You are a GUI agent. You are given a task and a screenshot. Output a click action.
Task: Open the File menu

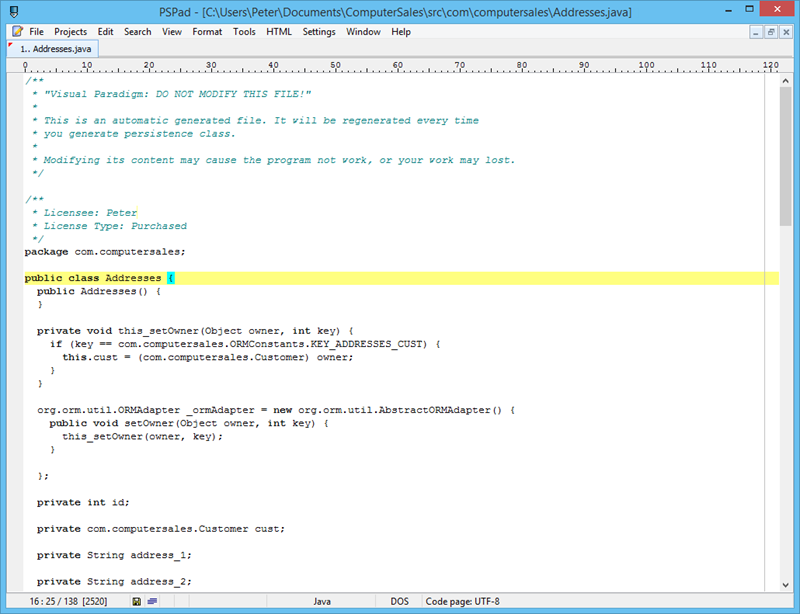[36, 32]
